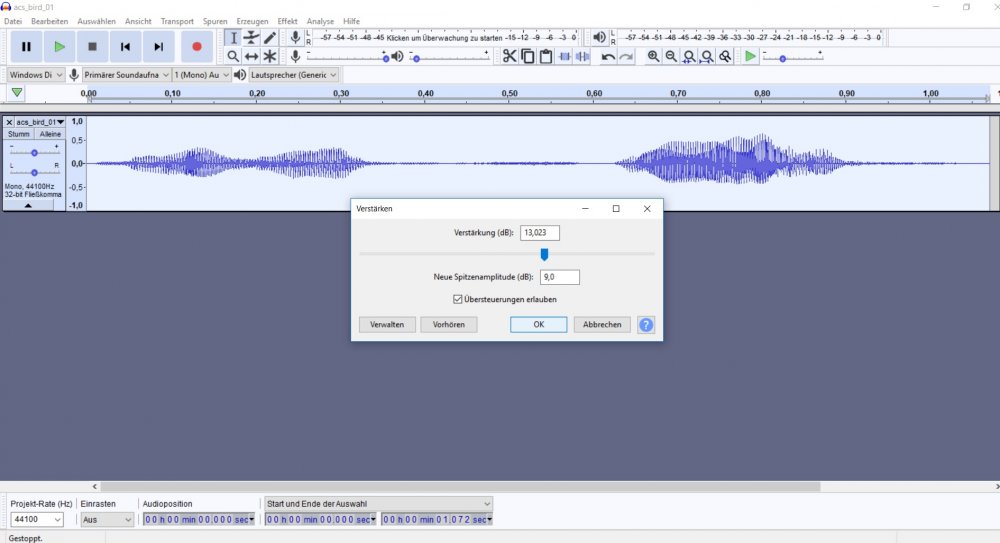Open the Effekt menu
The image size is (1000, 543).
coord(287,21)
